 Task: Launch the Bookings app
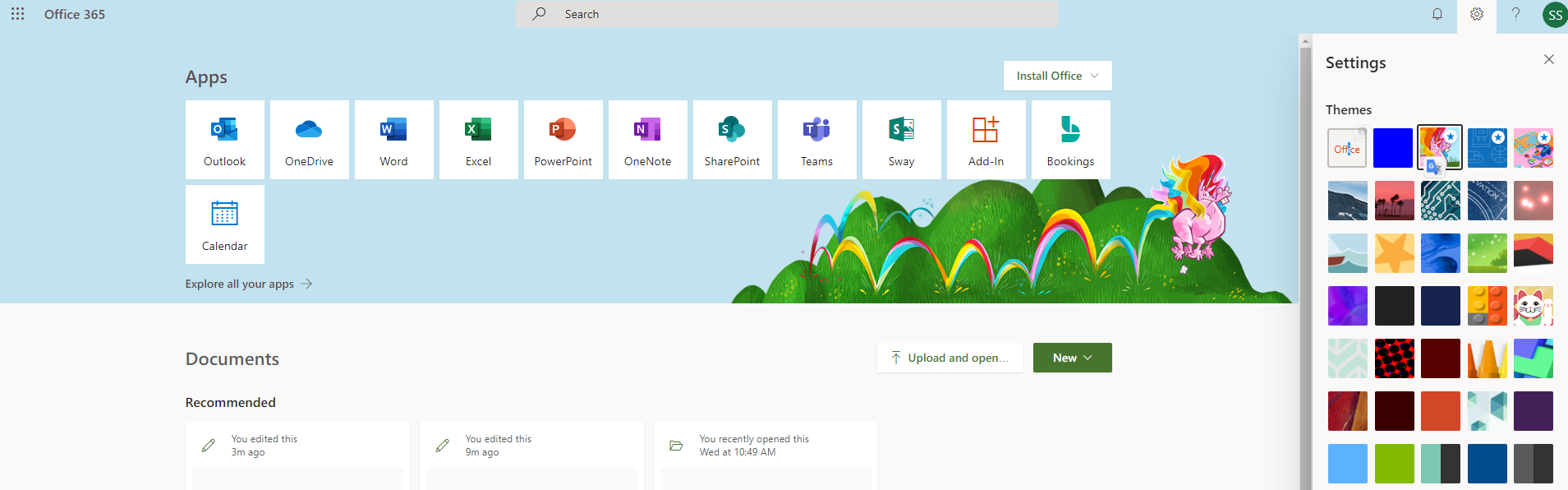point(1071,140)
